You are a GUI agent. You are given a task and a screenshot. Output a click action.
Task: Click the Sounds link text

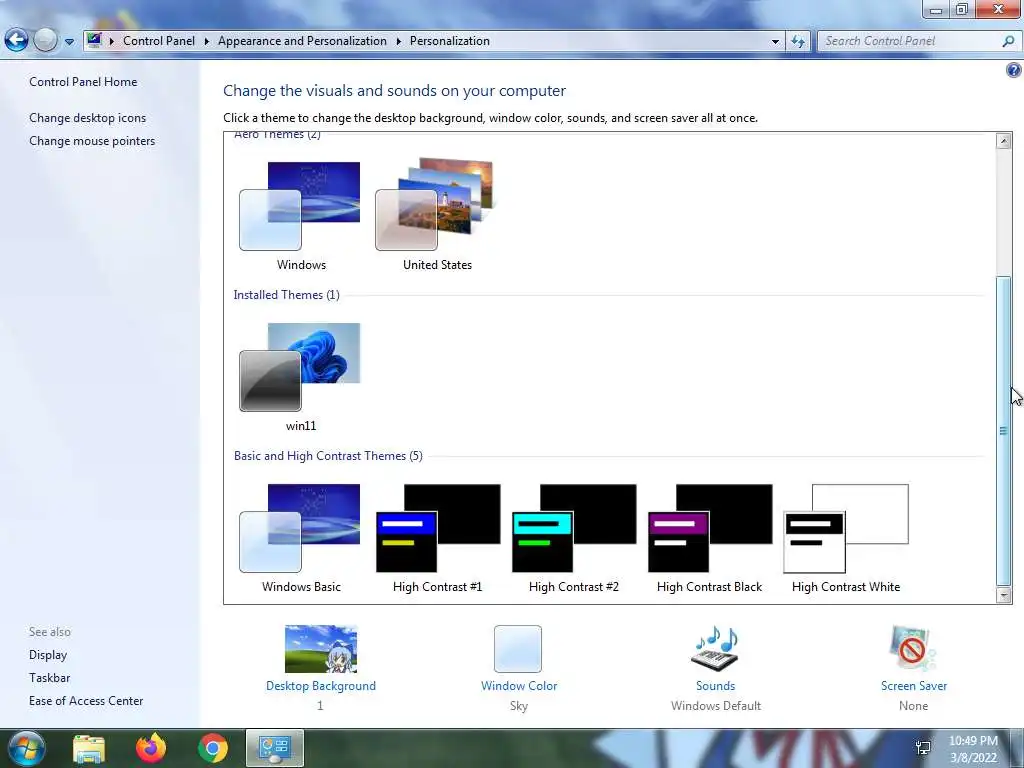pyautogui.click(x=715, y=686)
